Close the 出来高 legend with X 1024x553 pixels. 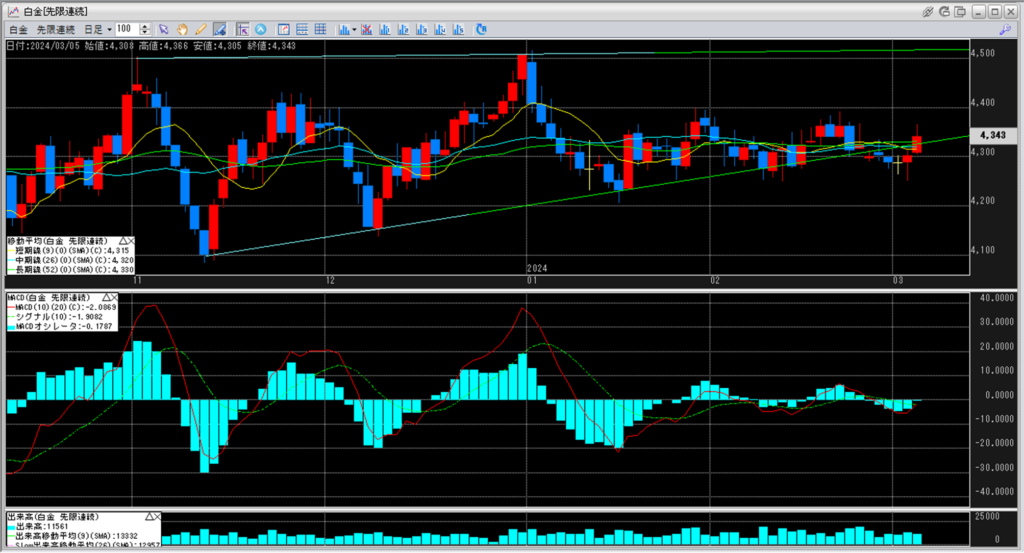point(157,516)
